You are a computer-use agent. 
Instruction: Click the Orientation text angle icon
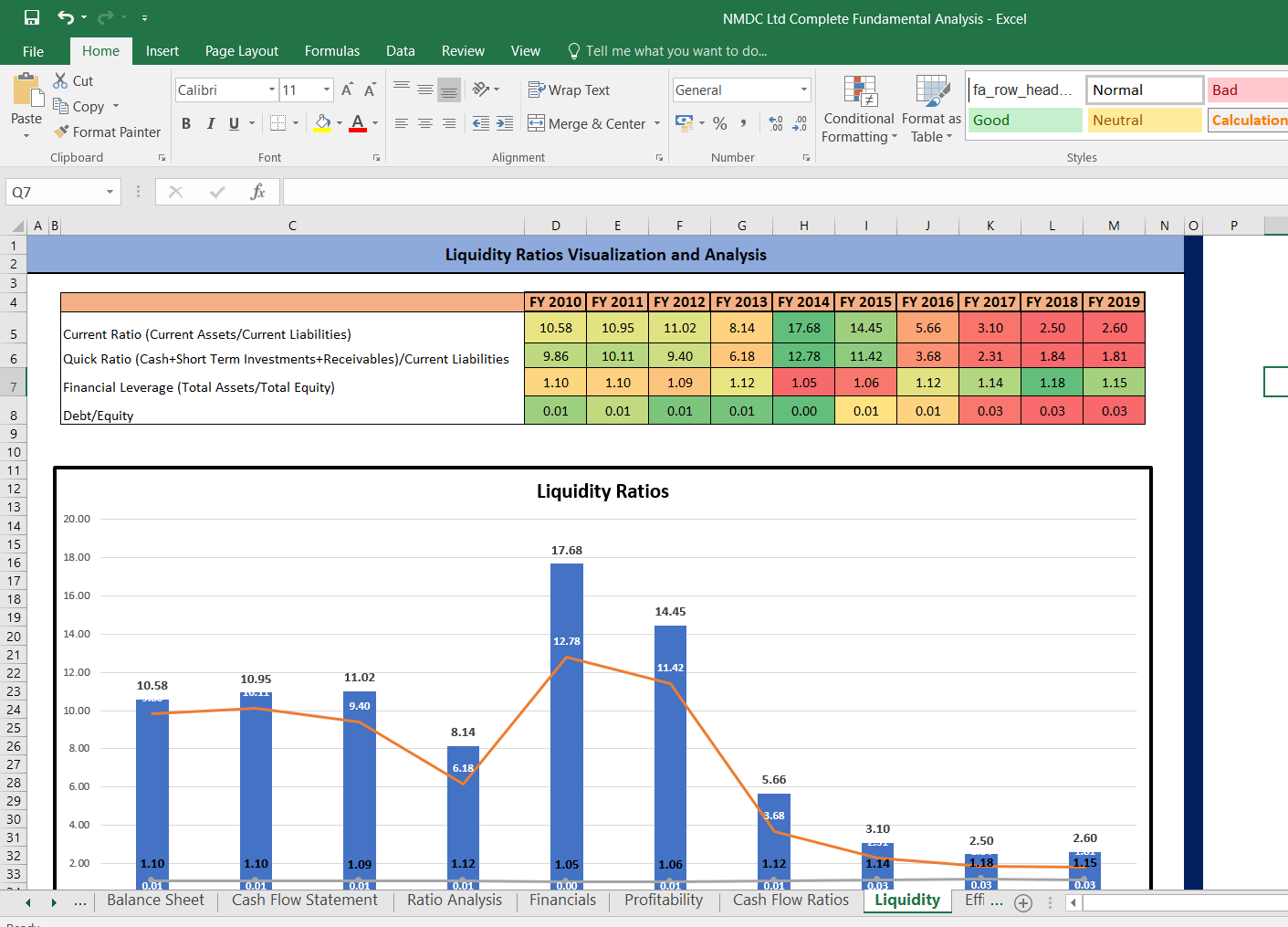tap(482, 90)
